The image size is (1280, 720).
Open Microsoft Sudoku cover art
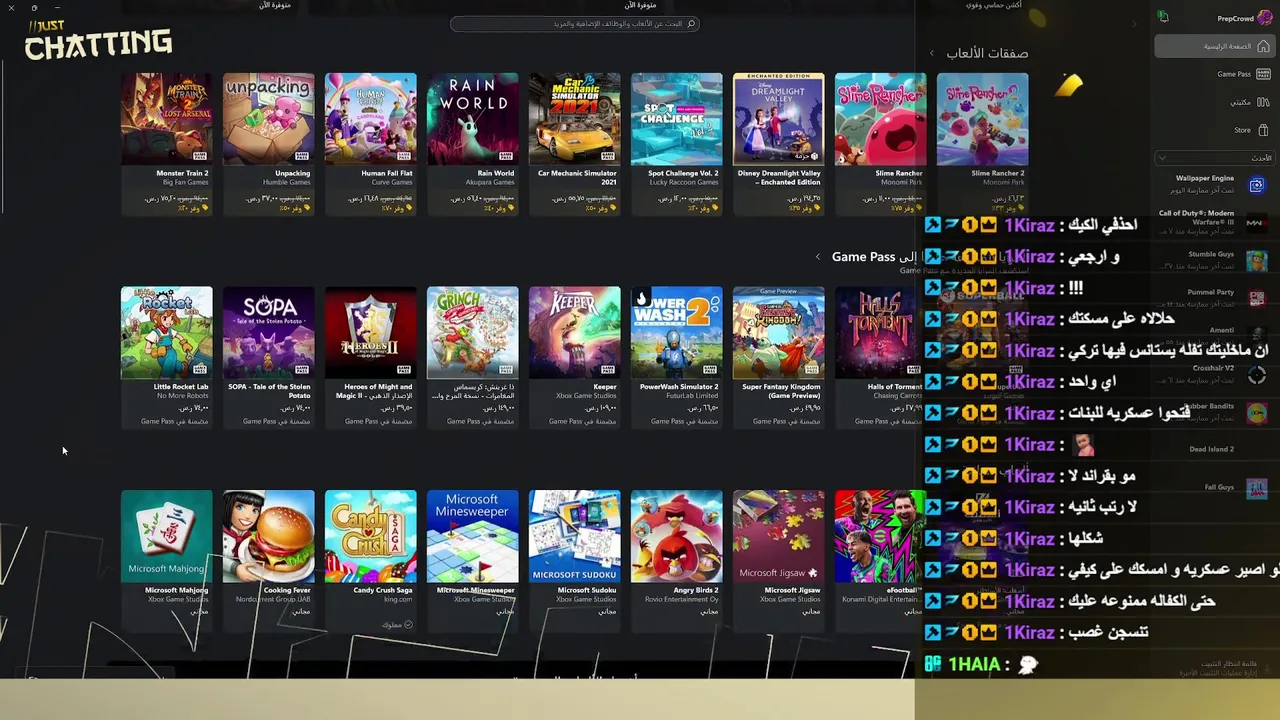pyautogui.click(x=575, y=536)
